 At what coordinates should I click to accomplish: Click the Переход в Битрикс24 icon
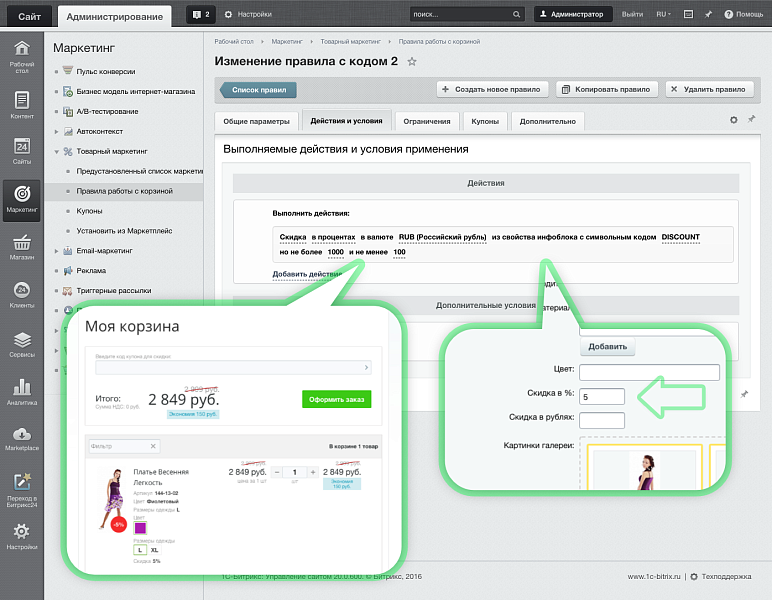(21, 486)
